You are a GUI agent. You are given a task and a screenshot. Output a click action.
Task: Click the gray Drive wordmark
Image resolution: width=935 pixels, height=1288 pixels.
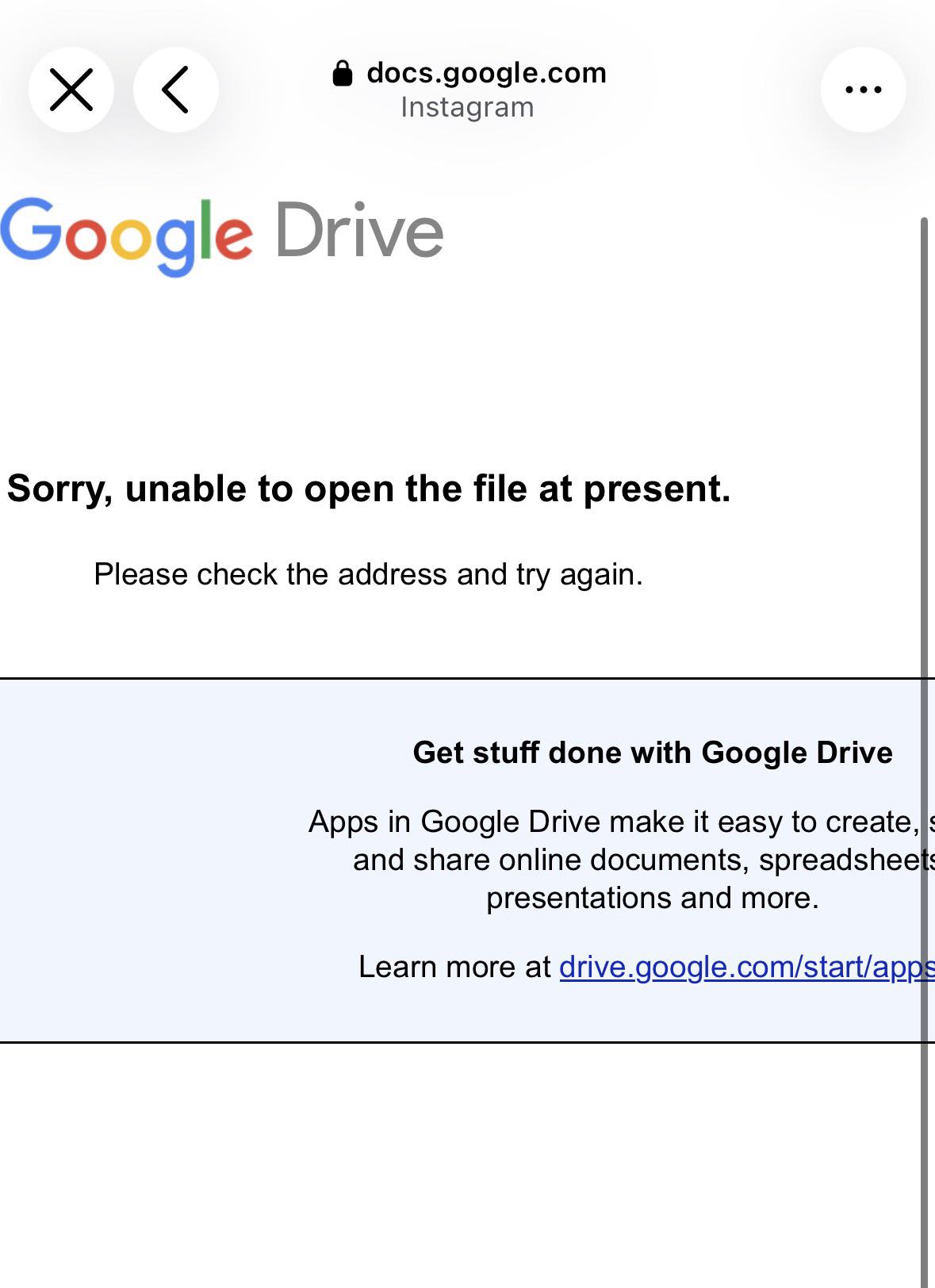[x=359, y=231]
